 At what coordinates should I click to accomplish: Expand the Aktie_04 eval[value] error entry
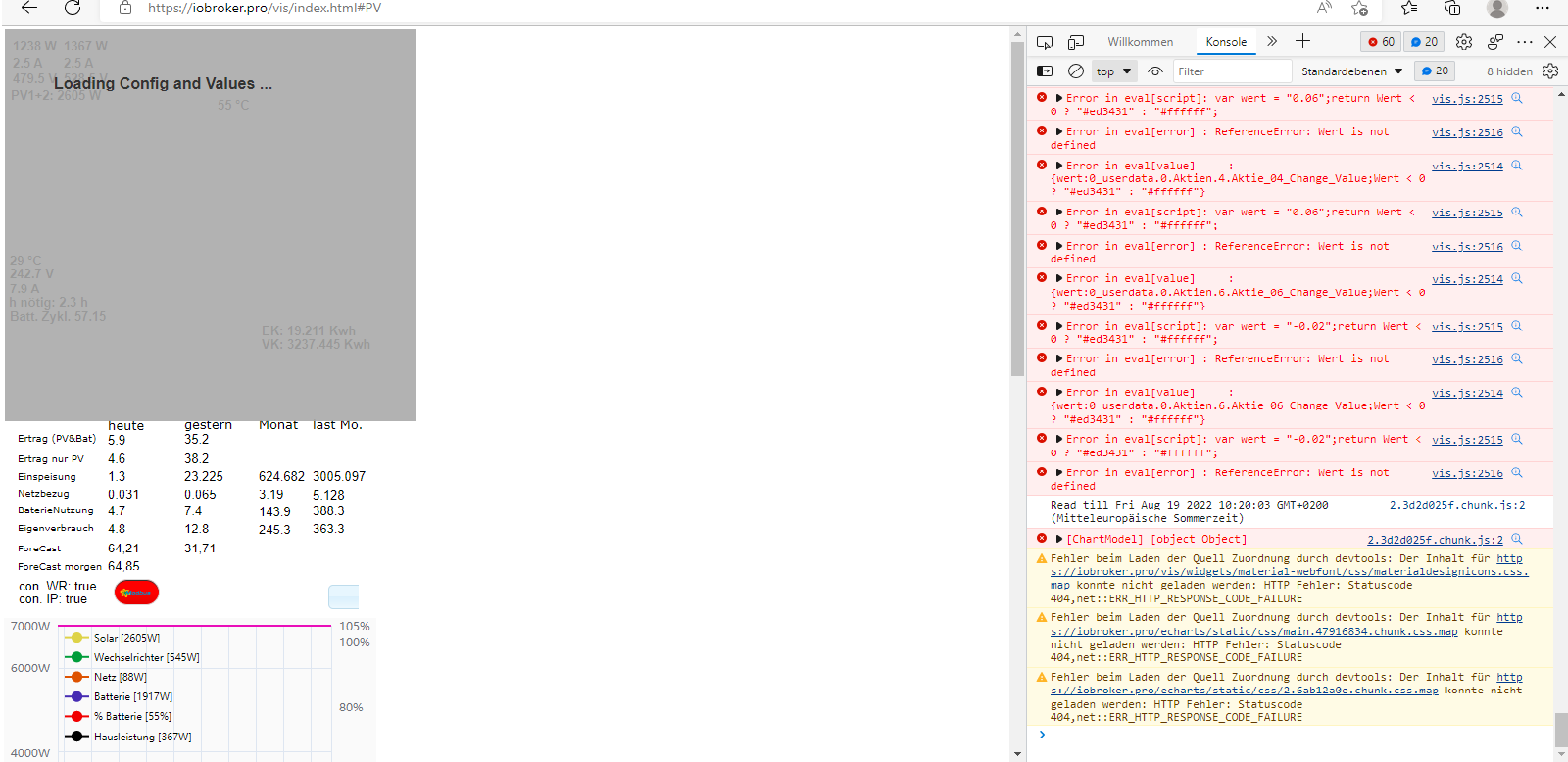tap(1059, 166)
